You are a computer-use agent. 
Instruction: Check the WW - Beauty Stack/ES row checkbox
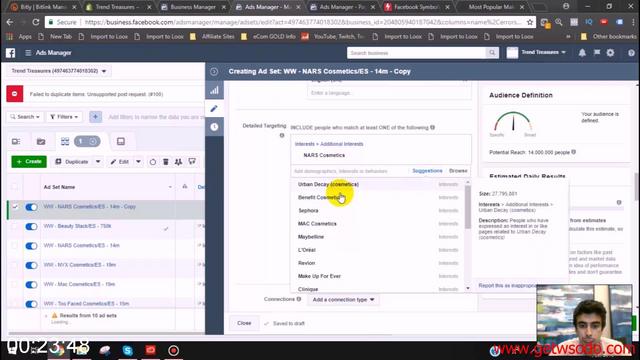pos(15,227)
